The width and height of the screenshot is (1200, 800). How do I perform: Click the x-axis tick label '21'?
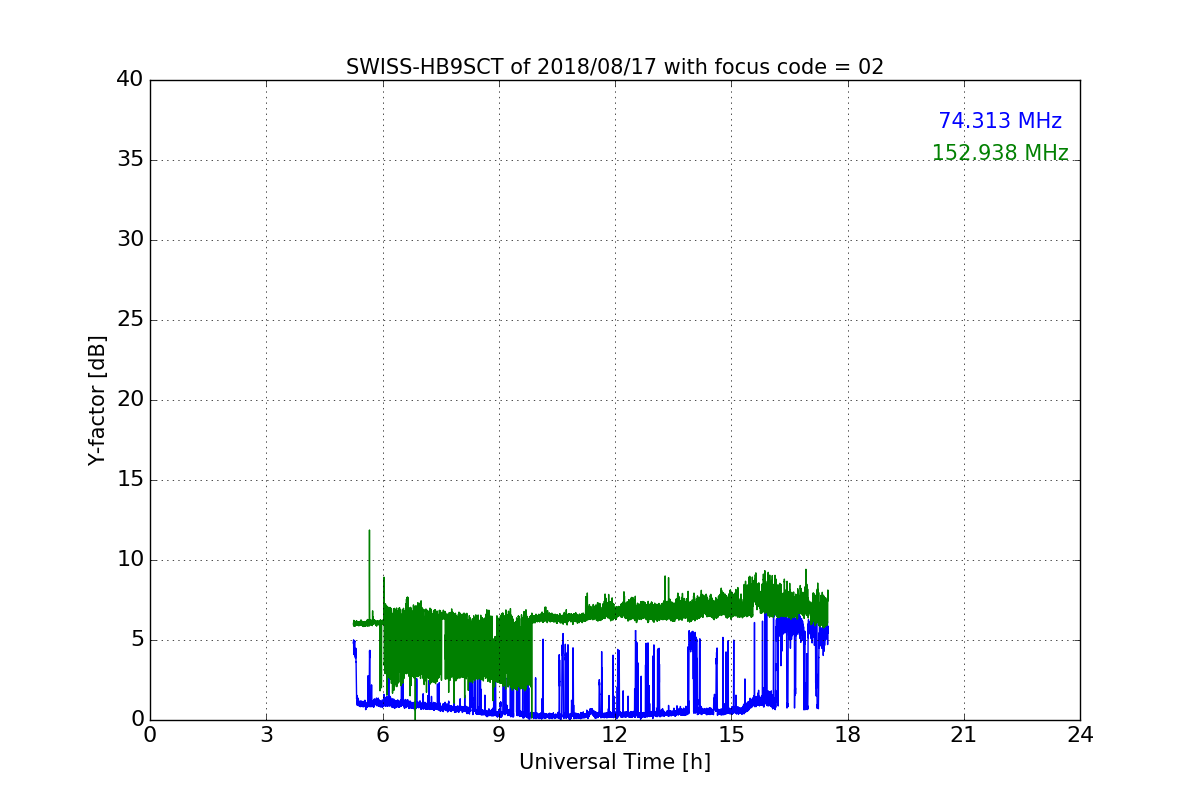pyautogui.click(x=964, y=734)
